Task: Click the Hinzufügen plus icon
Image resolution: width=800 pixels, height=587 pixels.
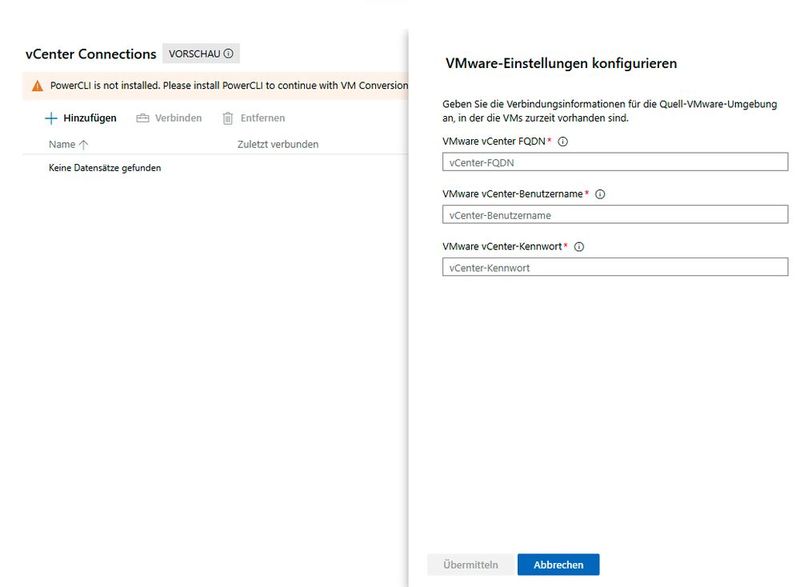Action: pos(51,118)
